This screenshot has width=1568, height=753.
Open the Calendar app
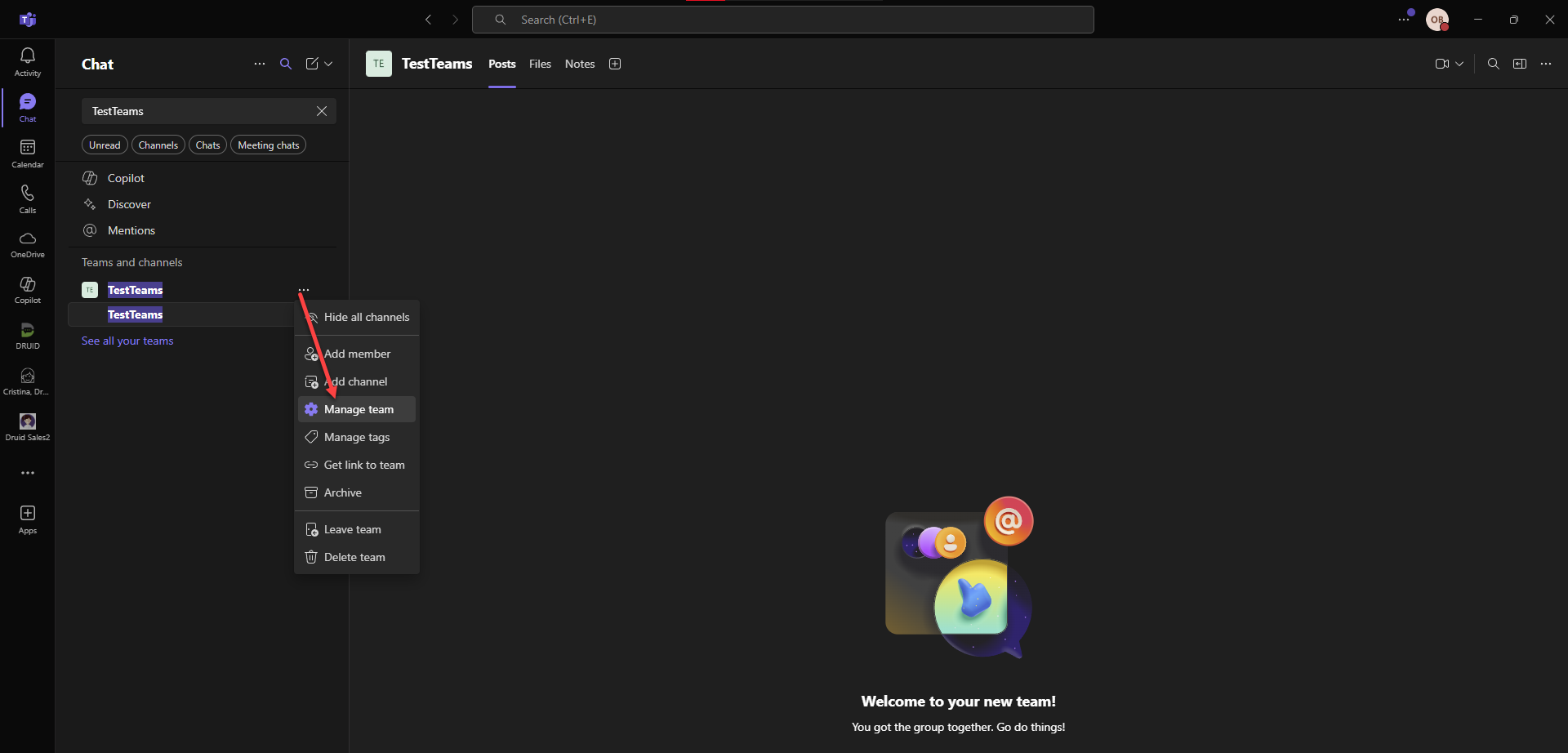pyautogui.click(x=28, y=154)
